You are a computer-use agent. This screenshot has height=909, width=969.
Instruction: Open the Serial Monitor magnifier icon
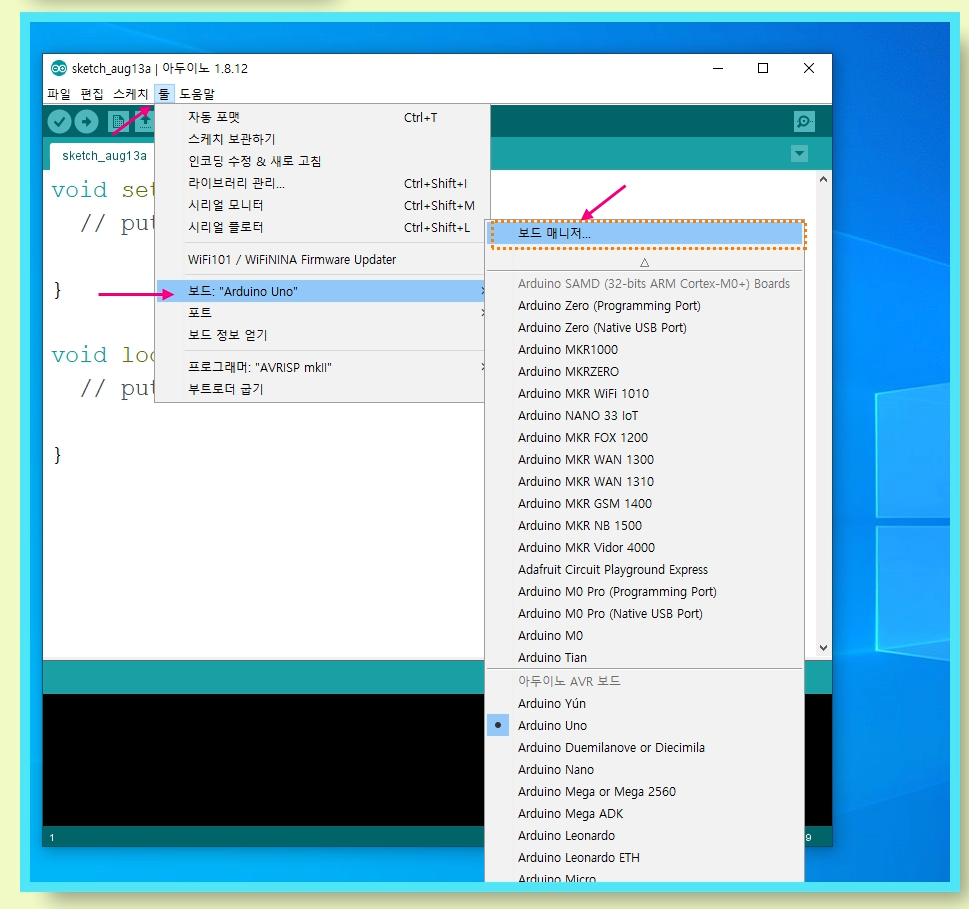pos(804,122)
